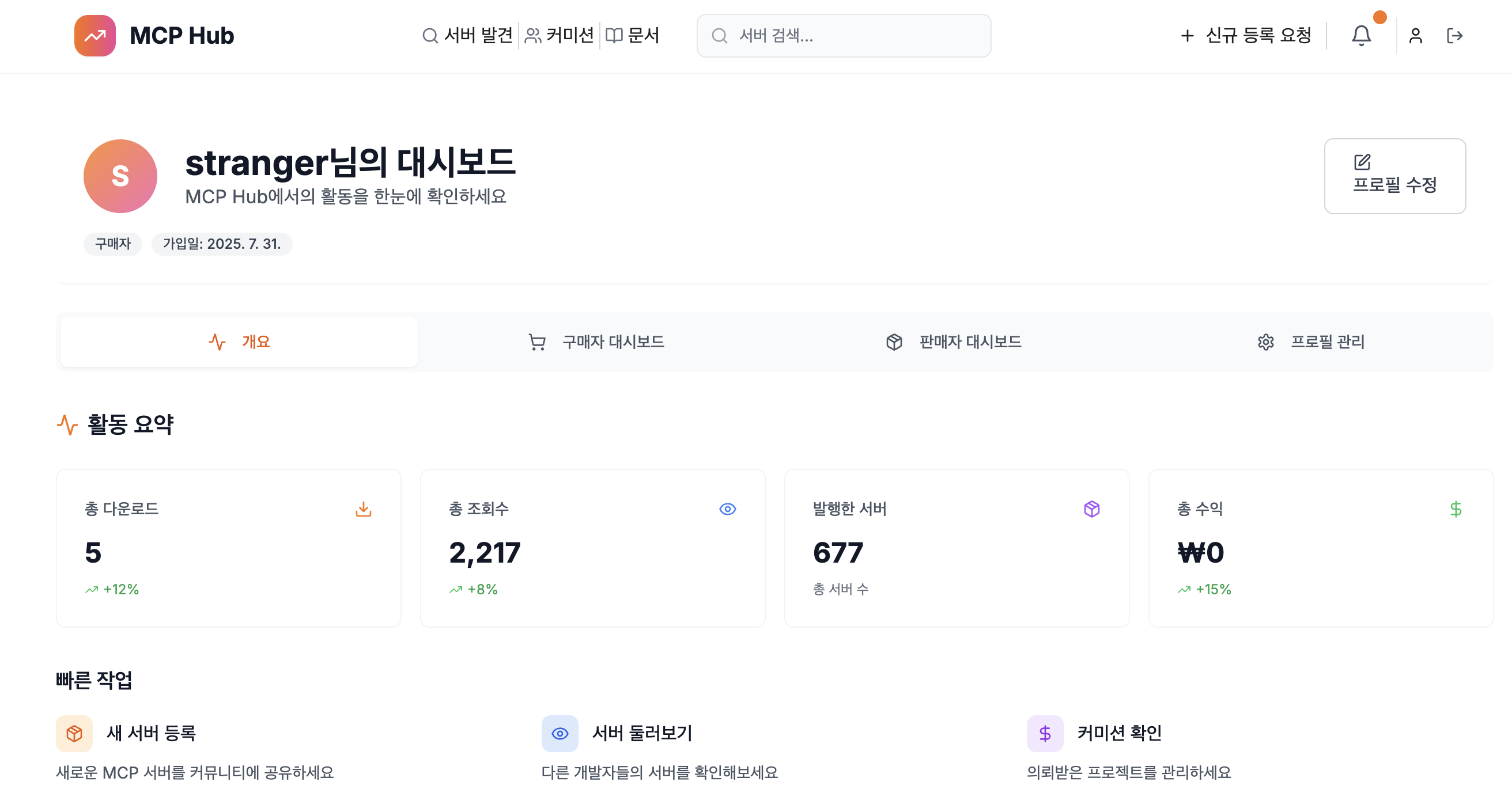This screenshot has height=797, width=1512.
Task: Click the download icon in 총 다운로드 card
Action: point(364,508)
